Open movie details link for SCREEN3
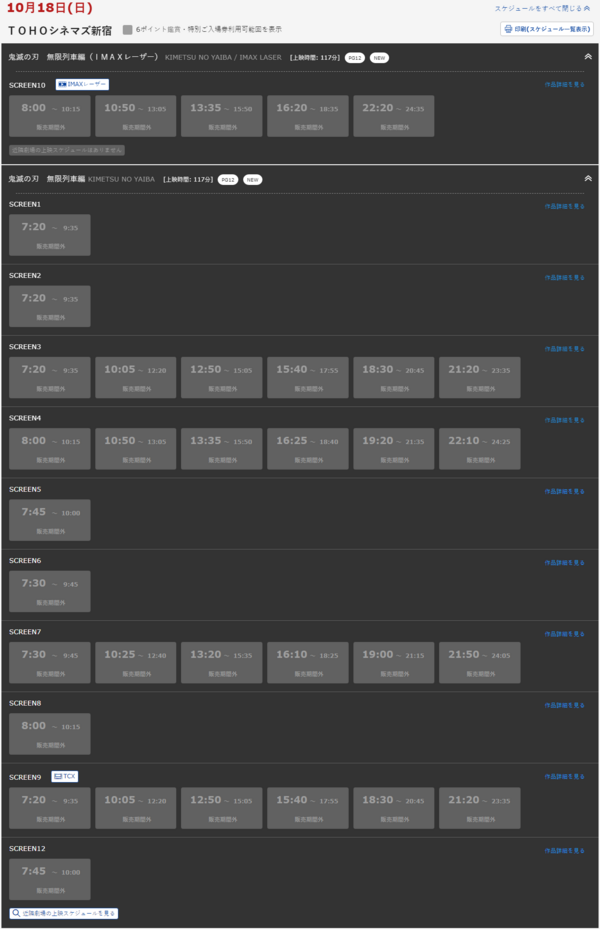 click(x=564, y=349)
